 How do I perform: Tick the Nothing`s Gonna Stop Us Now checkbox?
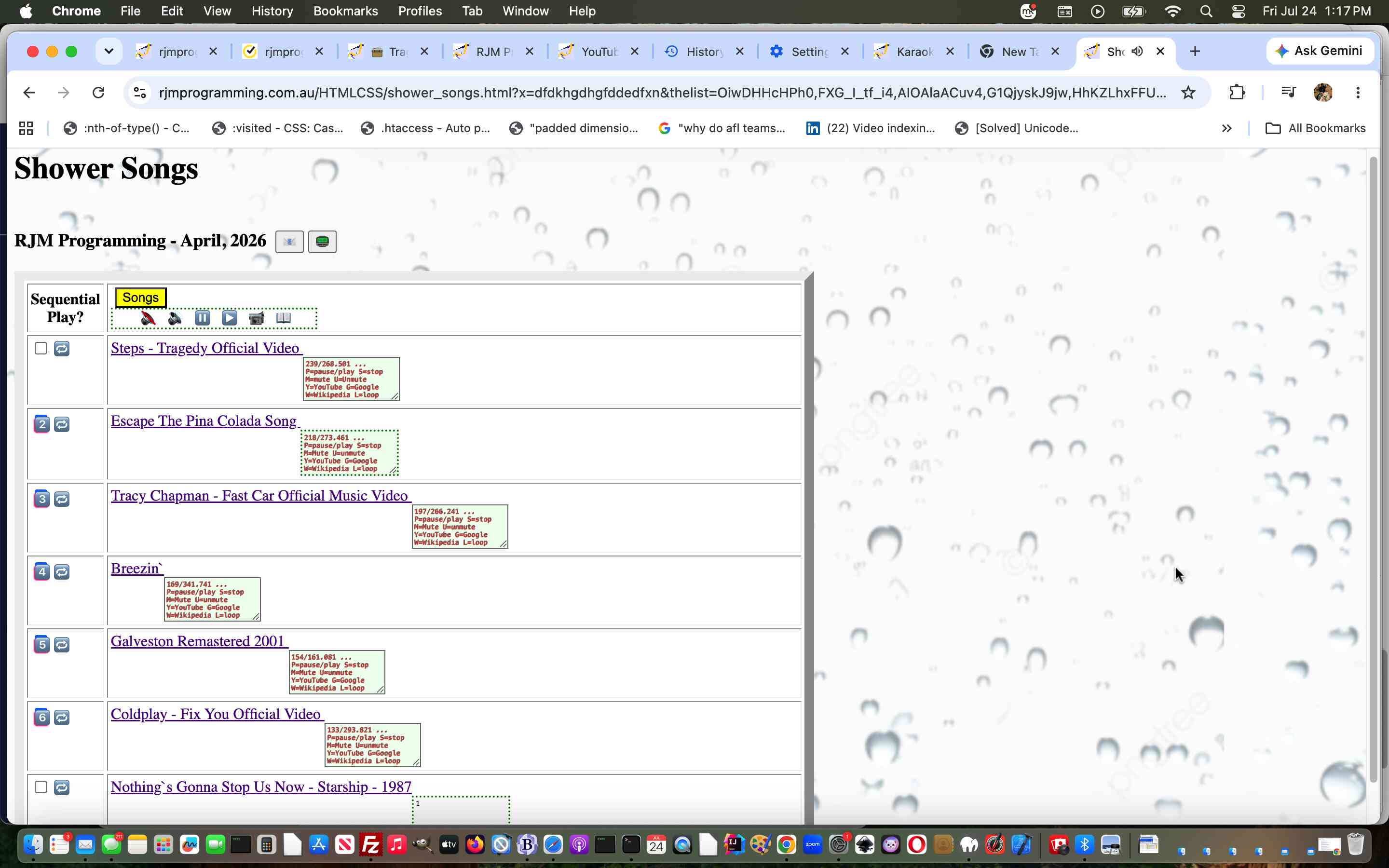[41, 787]
